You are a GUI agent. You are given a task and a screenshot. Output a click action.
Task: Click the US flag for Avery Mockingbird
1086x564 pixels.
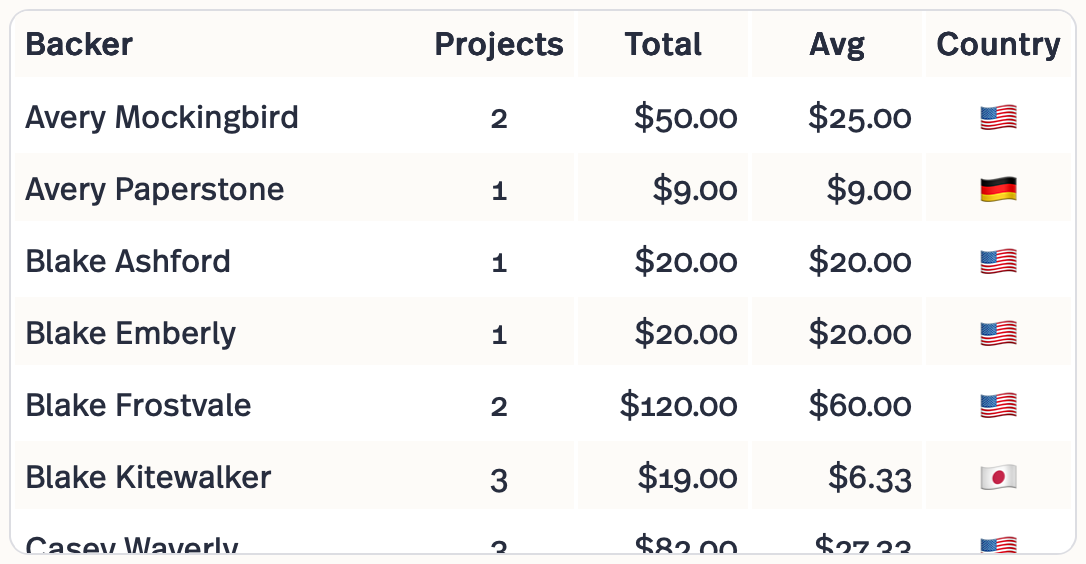[998, 118]
